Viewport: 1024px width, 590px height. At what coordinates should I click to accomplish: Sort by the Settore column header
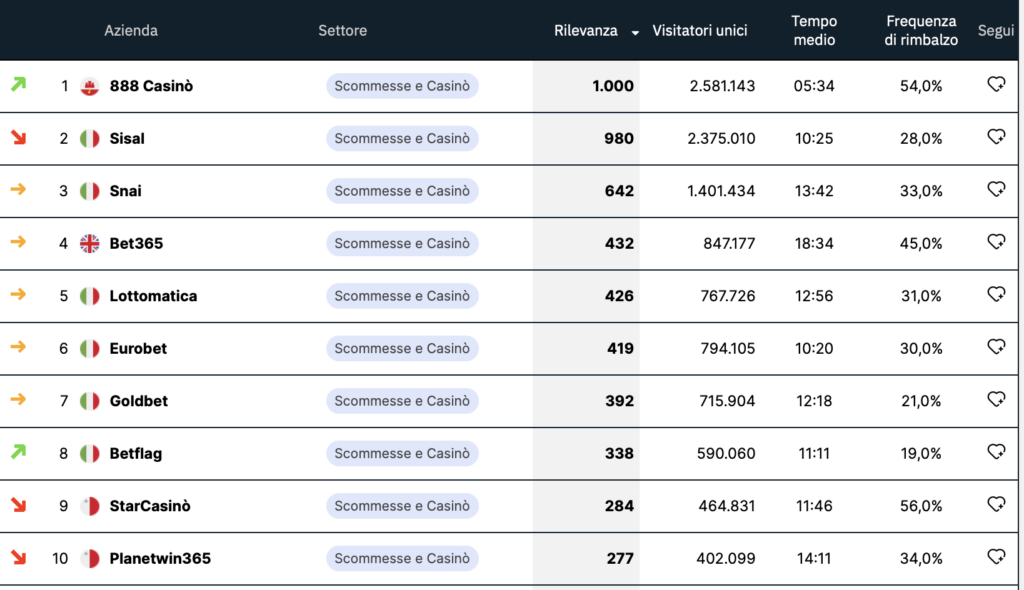(x=342, y=31)
